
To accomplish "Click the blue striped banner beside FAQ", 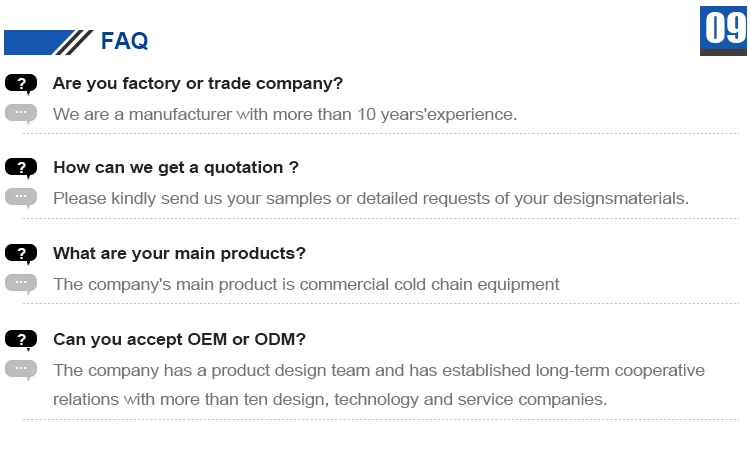I will point(48,42).
